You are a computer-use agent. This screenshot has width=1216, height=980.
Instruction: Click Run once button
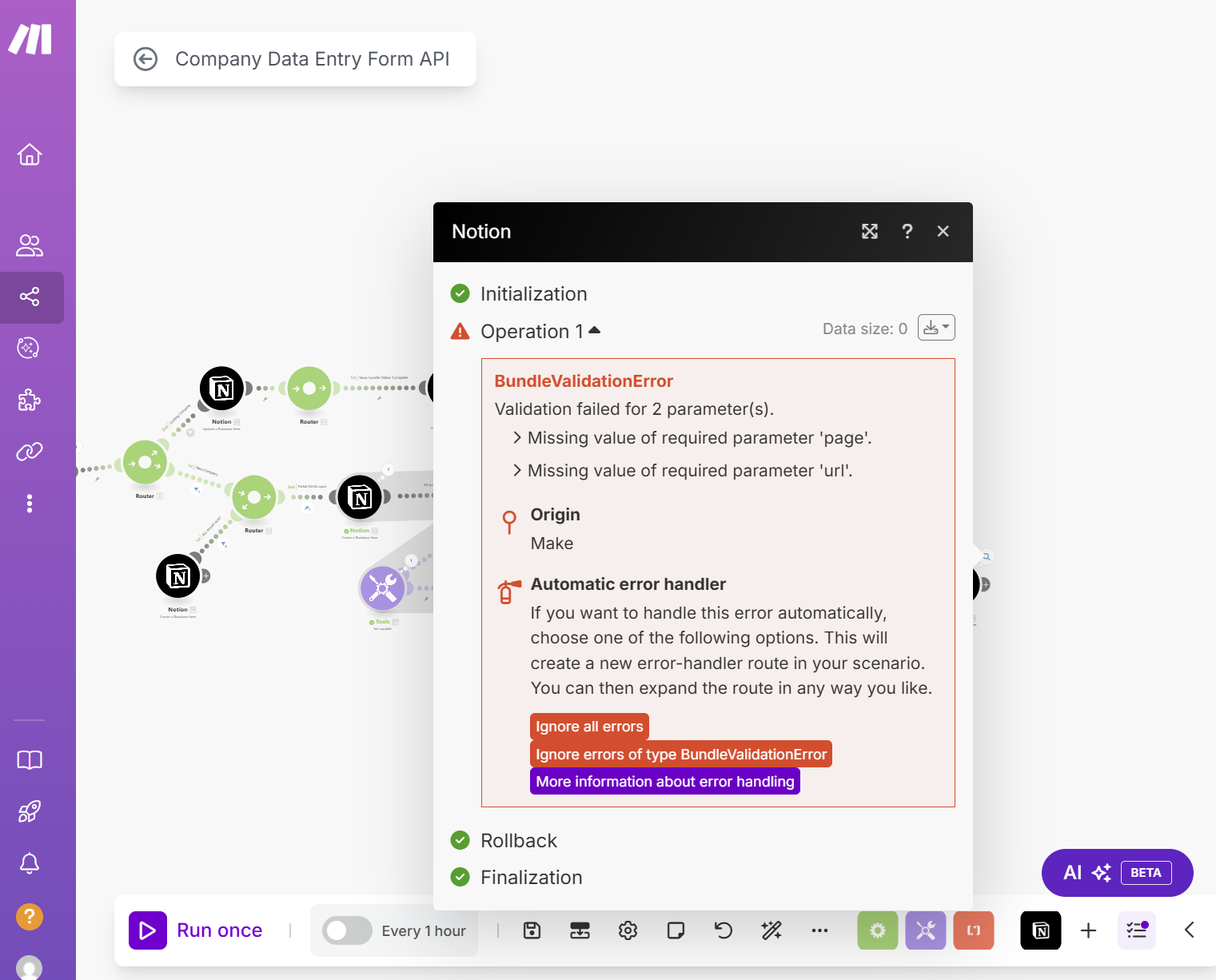[x=197, y=930]
